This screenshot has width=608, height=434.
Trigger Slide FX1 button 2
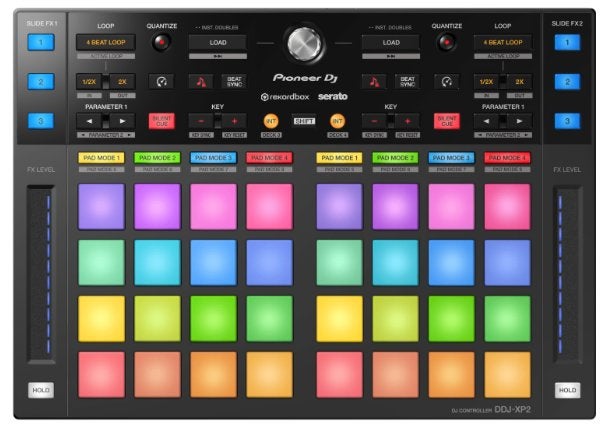tap(41, 82)
